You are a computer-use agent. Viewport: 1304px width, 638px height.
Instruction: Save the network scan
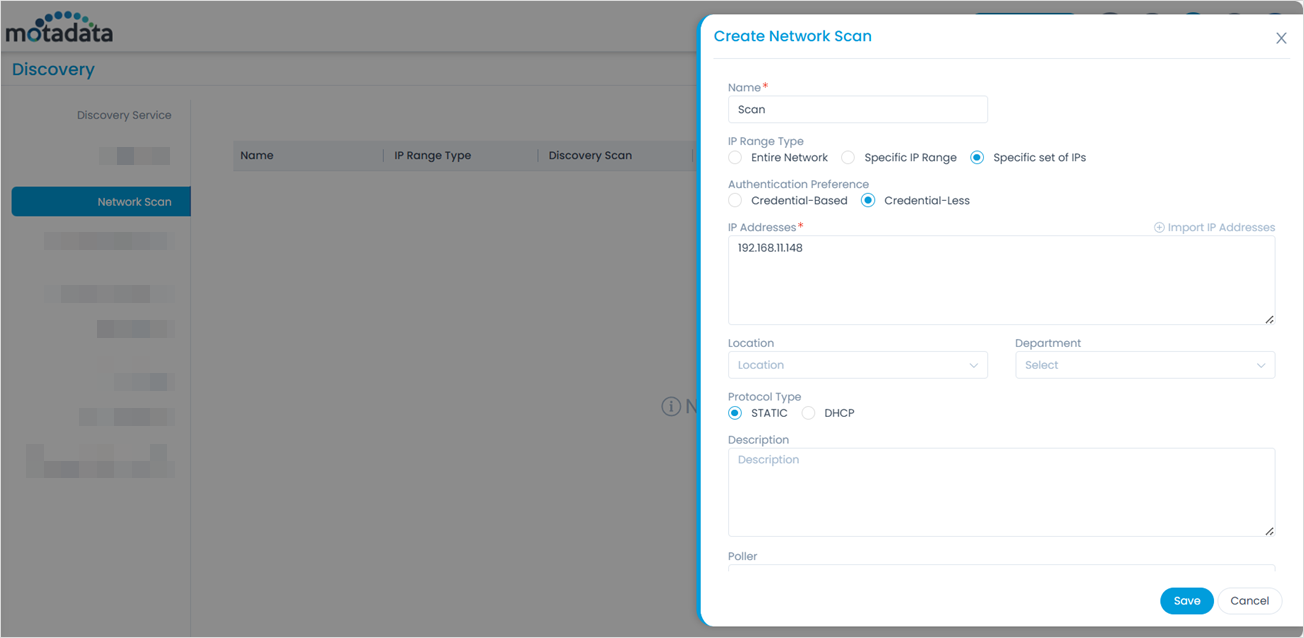[x=1186, y=601]
